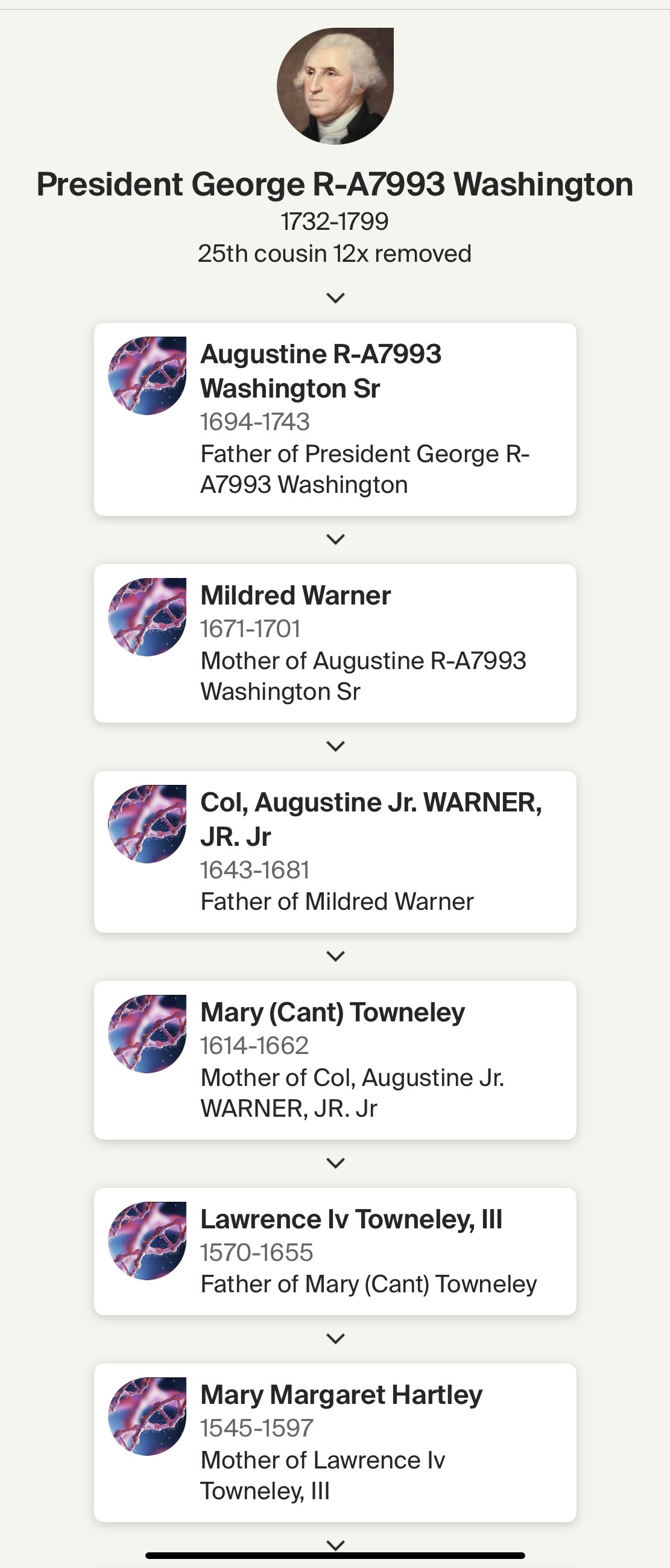Tap George Washington's portrait photo
The width and height of the screenshot is (670, 1568).
pyautogui.click(x=335, y=86)
